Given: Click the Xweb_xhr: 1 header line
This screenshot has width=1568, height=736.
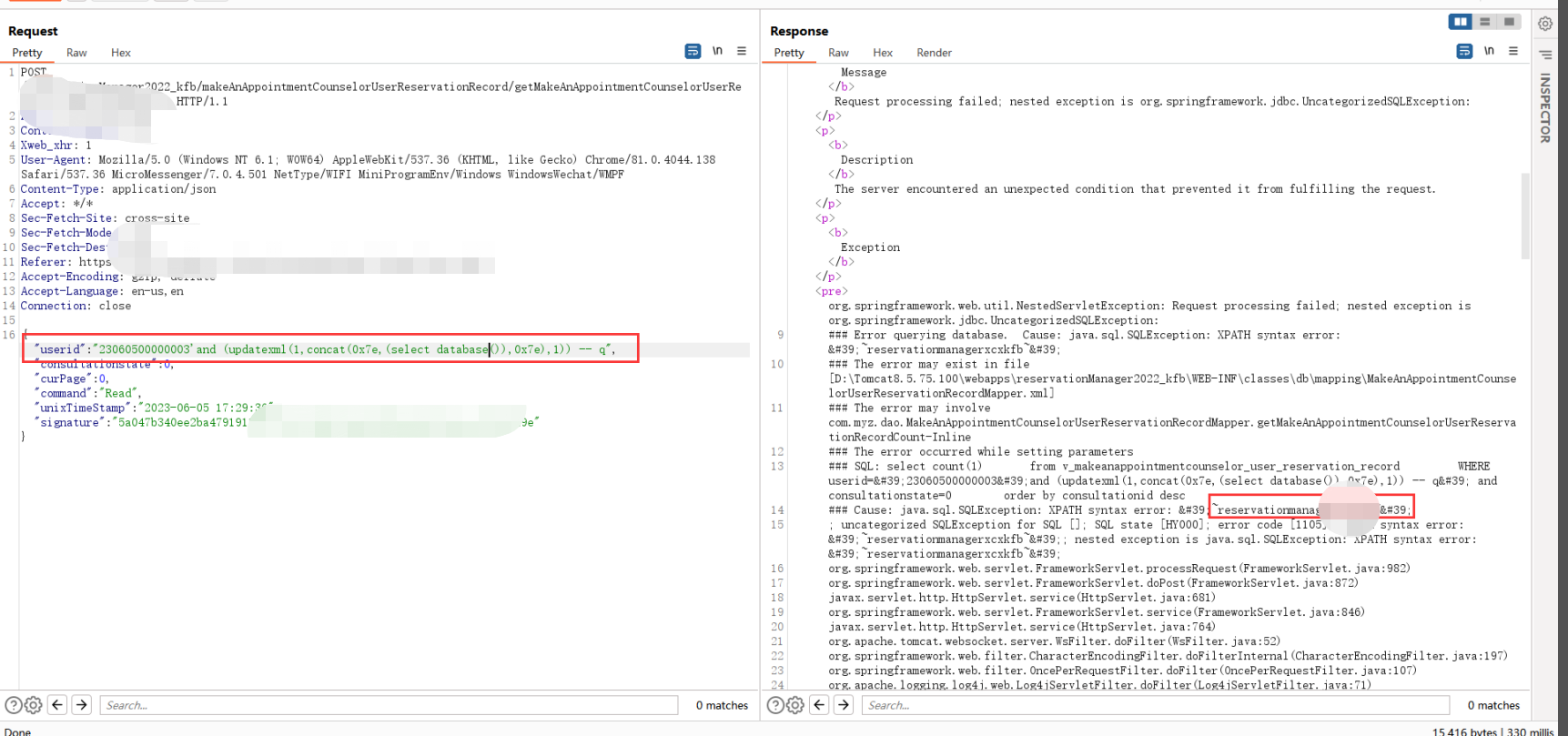Looking at the screenshot, I should click(56, 145).
